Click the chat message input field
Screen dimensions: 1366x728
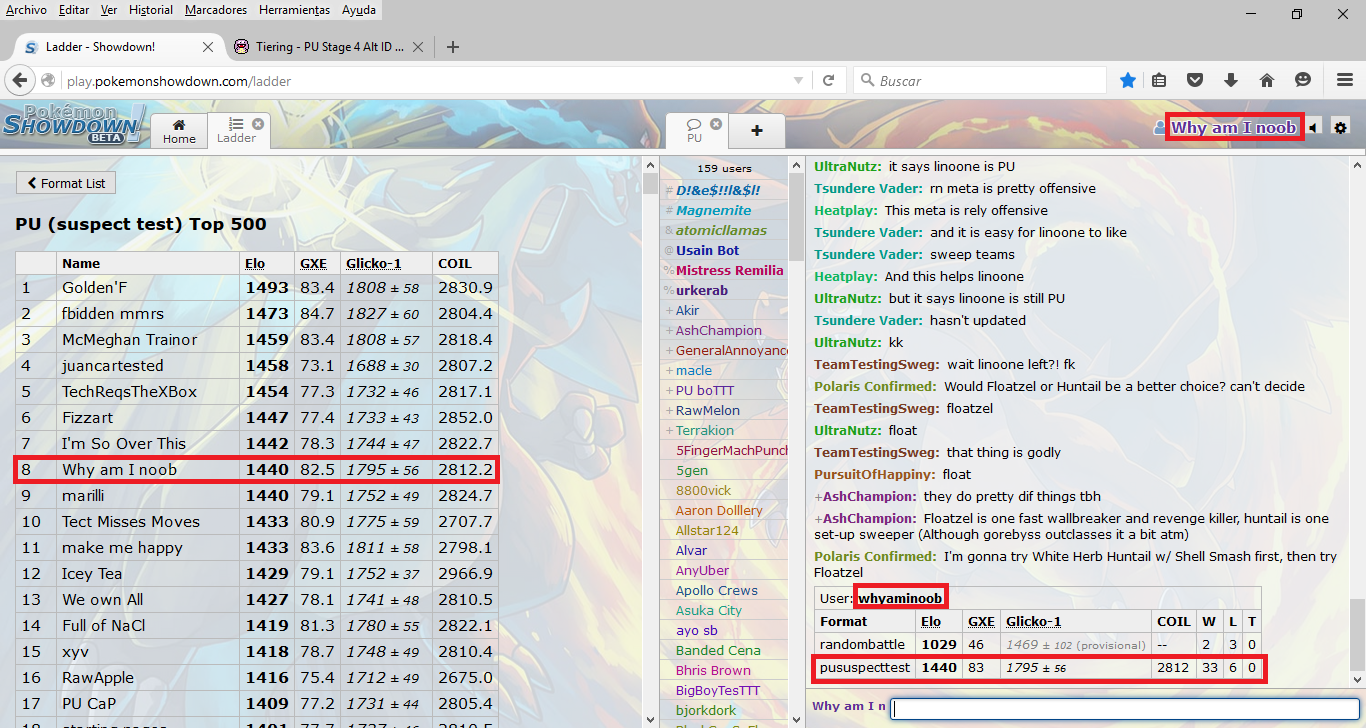point(1125,708)
